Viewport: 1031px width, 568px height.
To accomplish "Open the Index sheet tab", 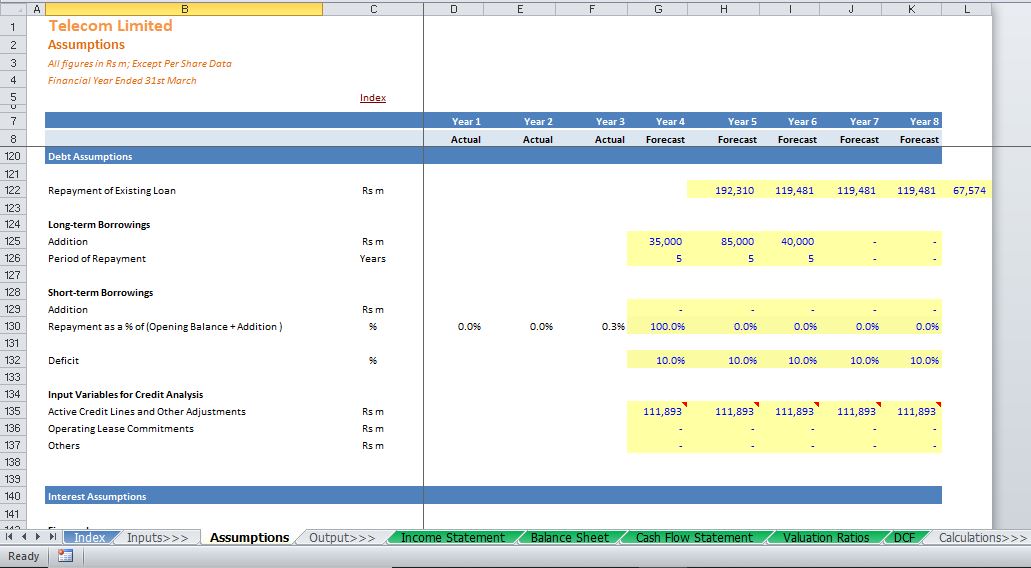I will pyautogui.click(x=89, y=538).
